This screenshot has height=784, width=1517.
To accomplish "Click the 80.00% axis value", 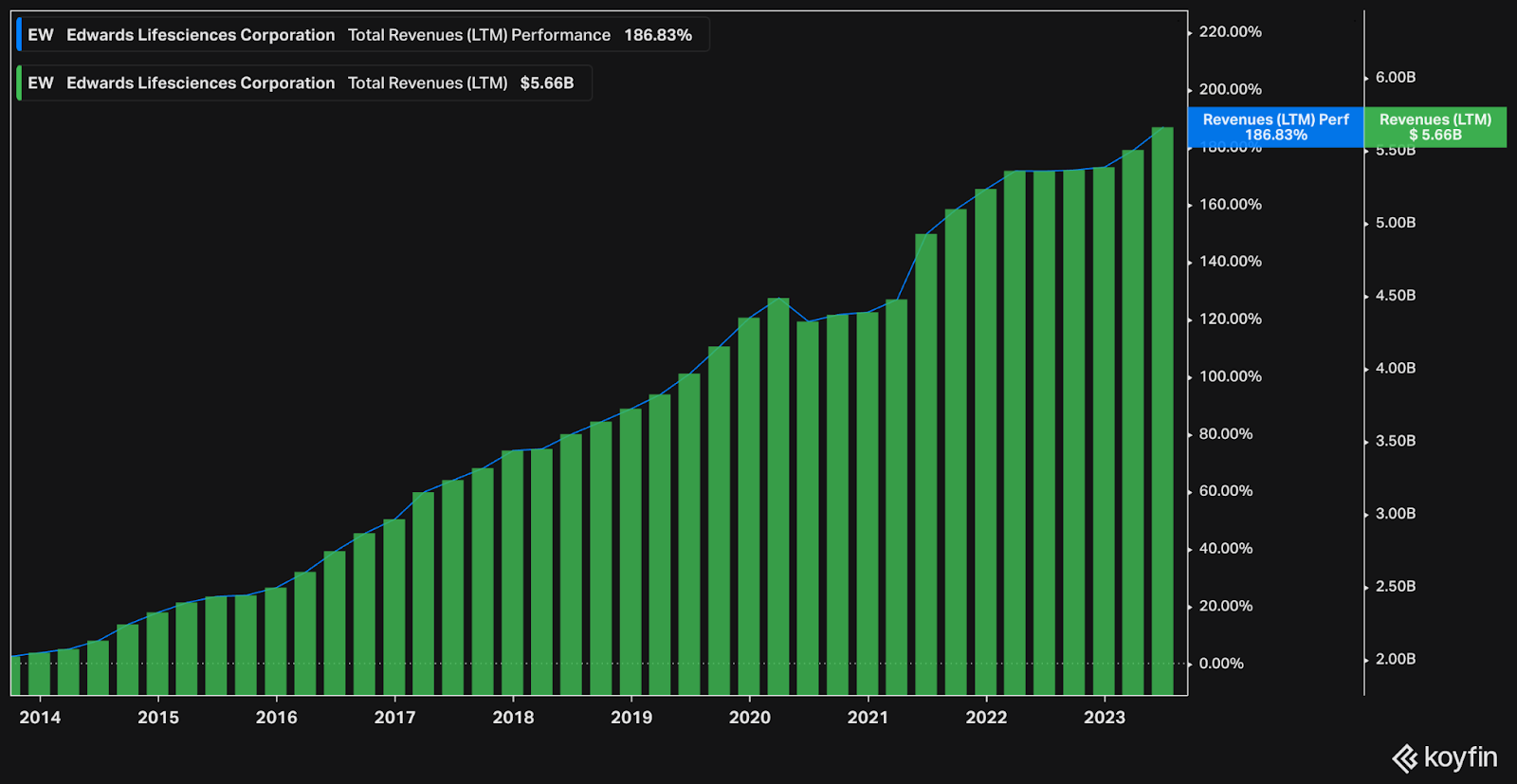I will point(1225,434).
